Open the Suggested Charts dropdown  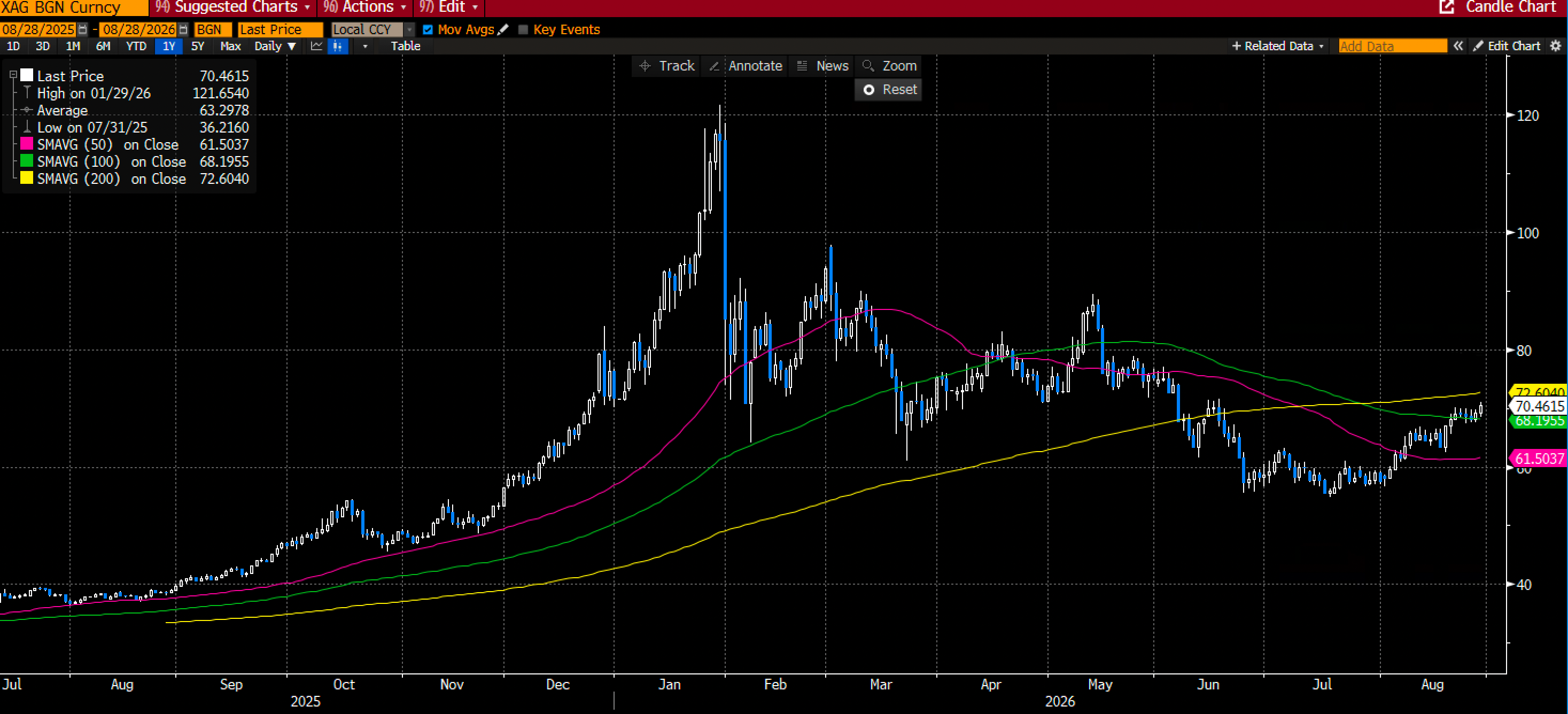point(233,7)
